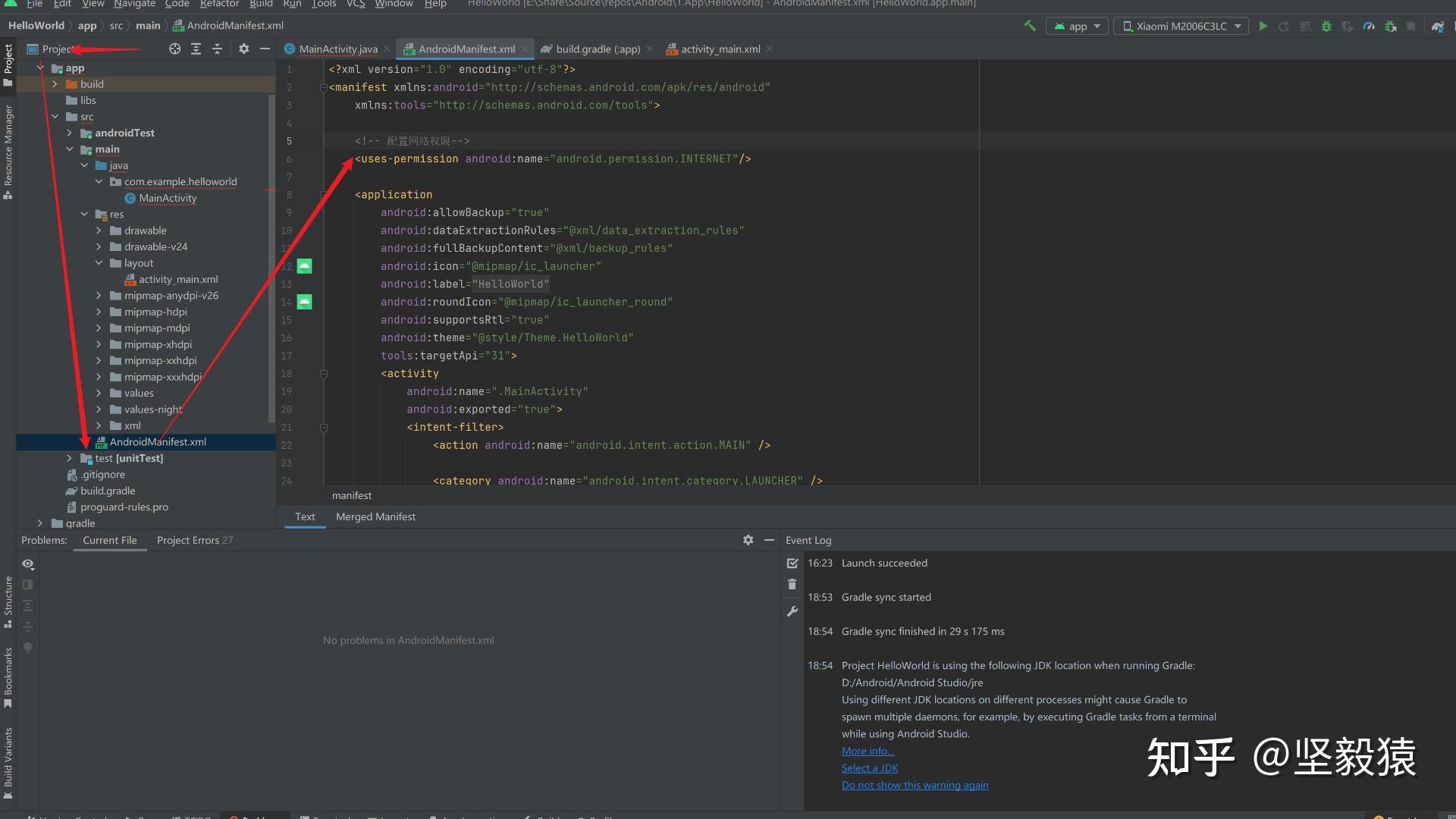Open the Refactor menu
The width and height of the screenshot is (1456, 819).
tap(220, 4)
